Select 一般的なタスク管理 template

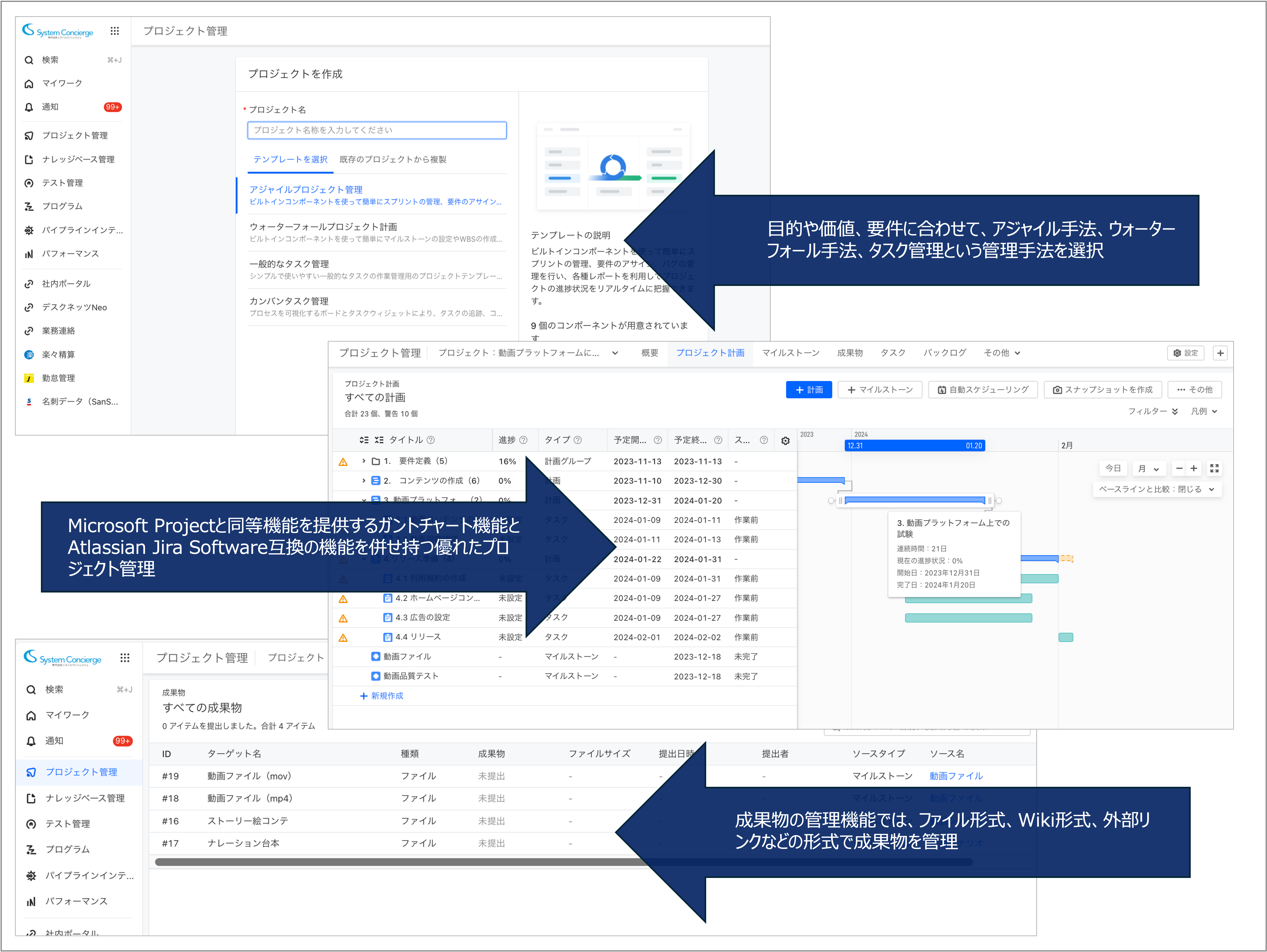point(377,270)
